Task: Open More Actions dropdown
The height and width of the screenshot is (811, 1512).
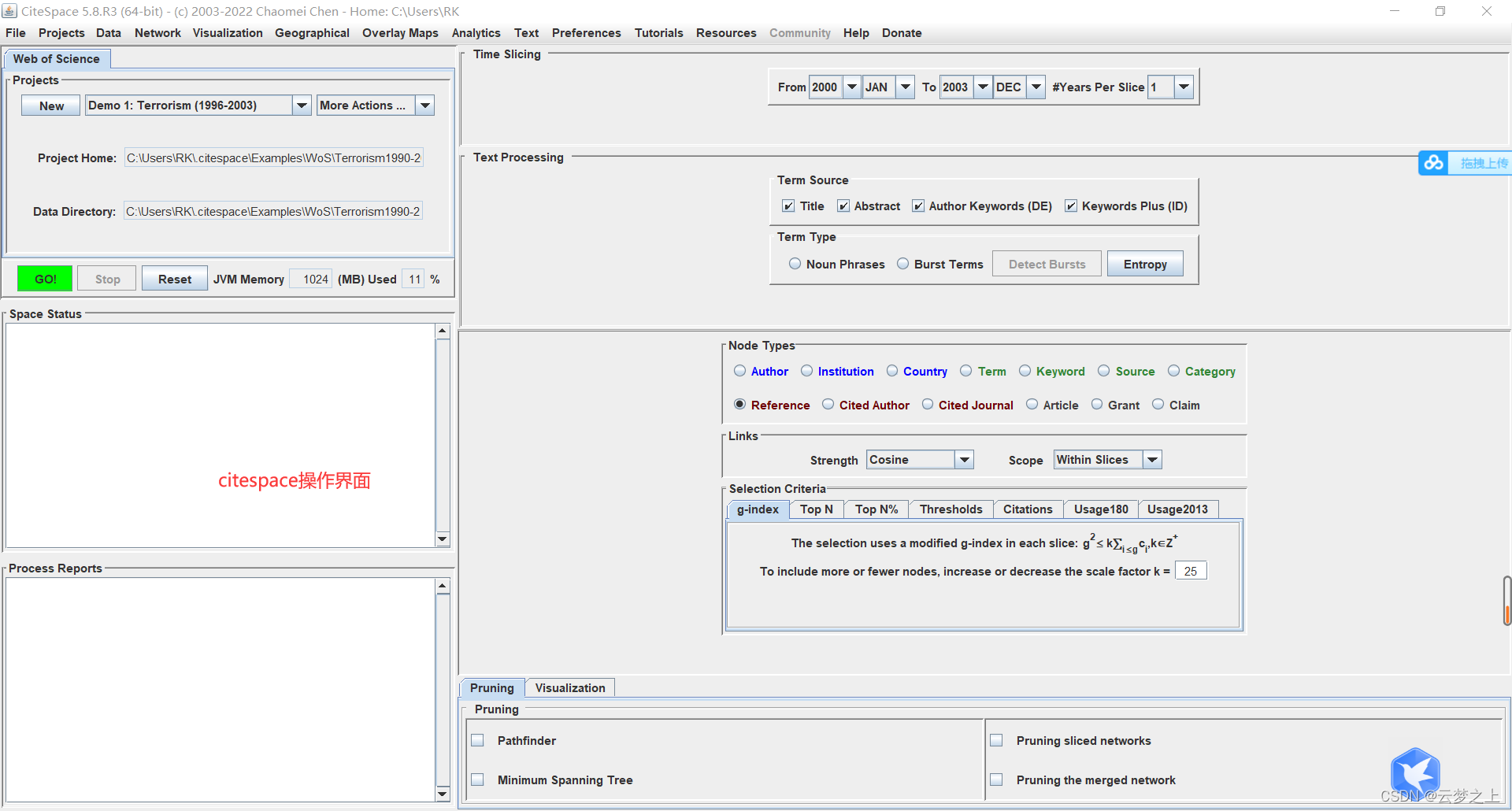Action: [424, 106]
